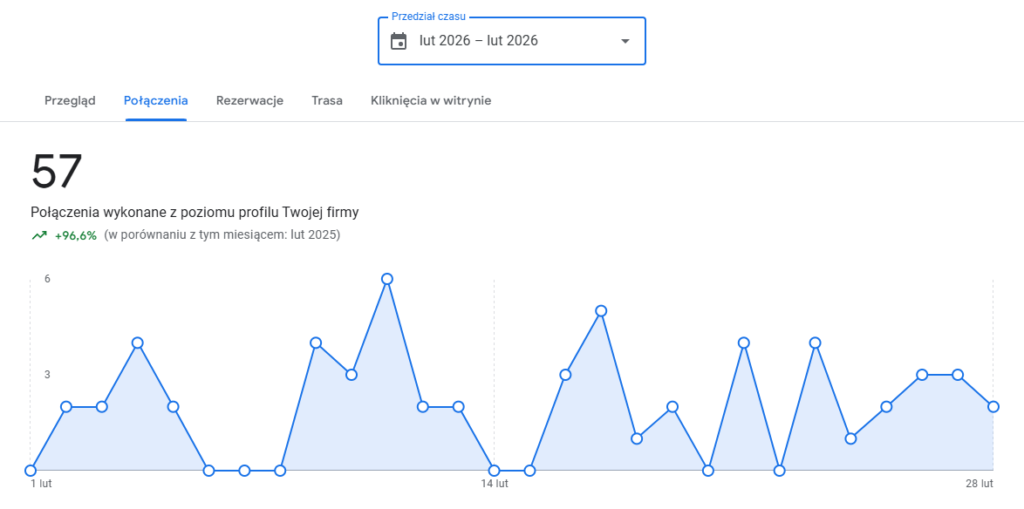Open the Kliknięcia w witrynie tab

tap(430, 100)
